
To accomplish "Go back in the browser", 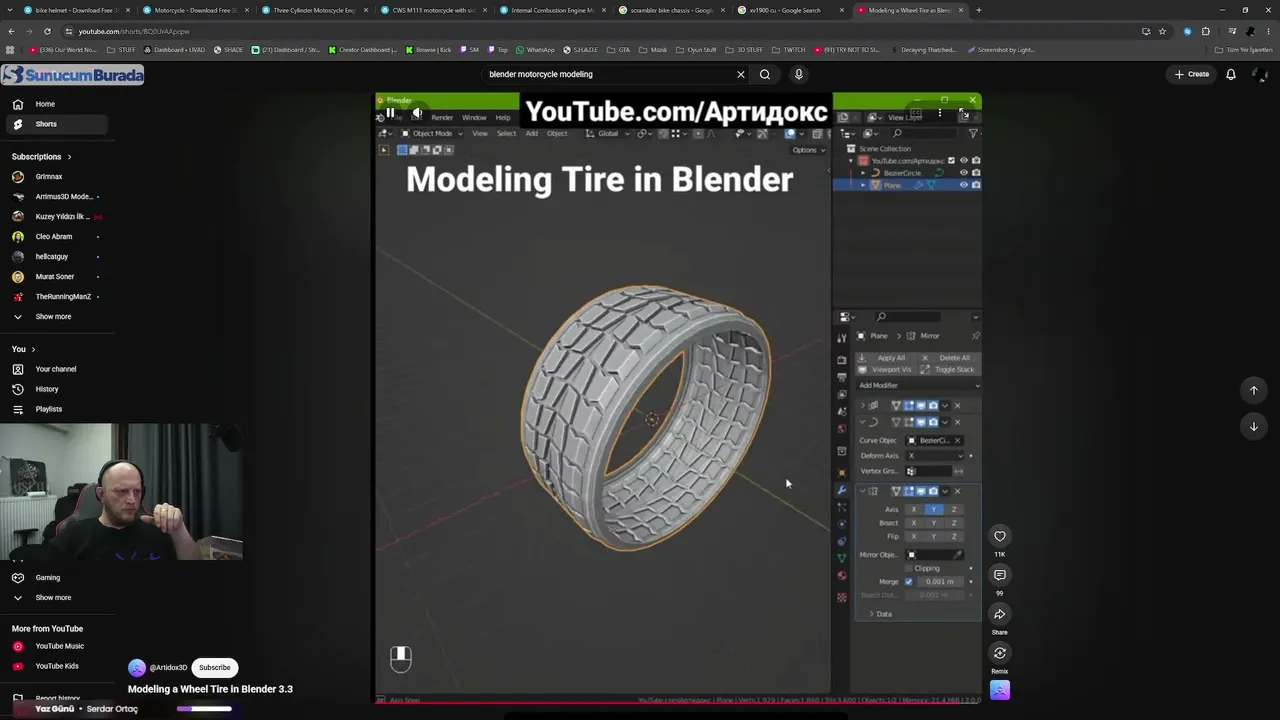I will 11,31.
